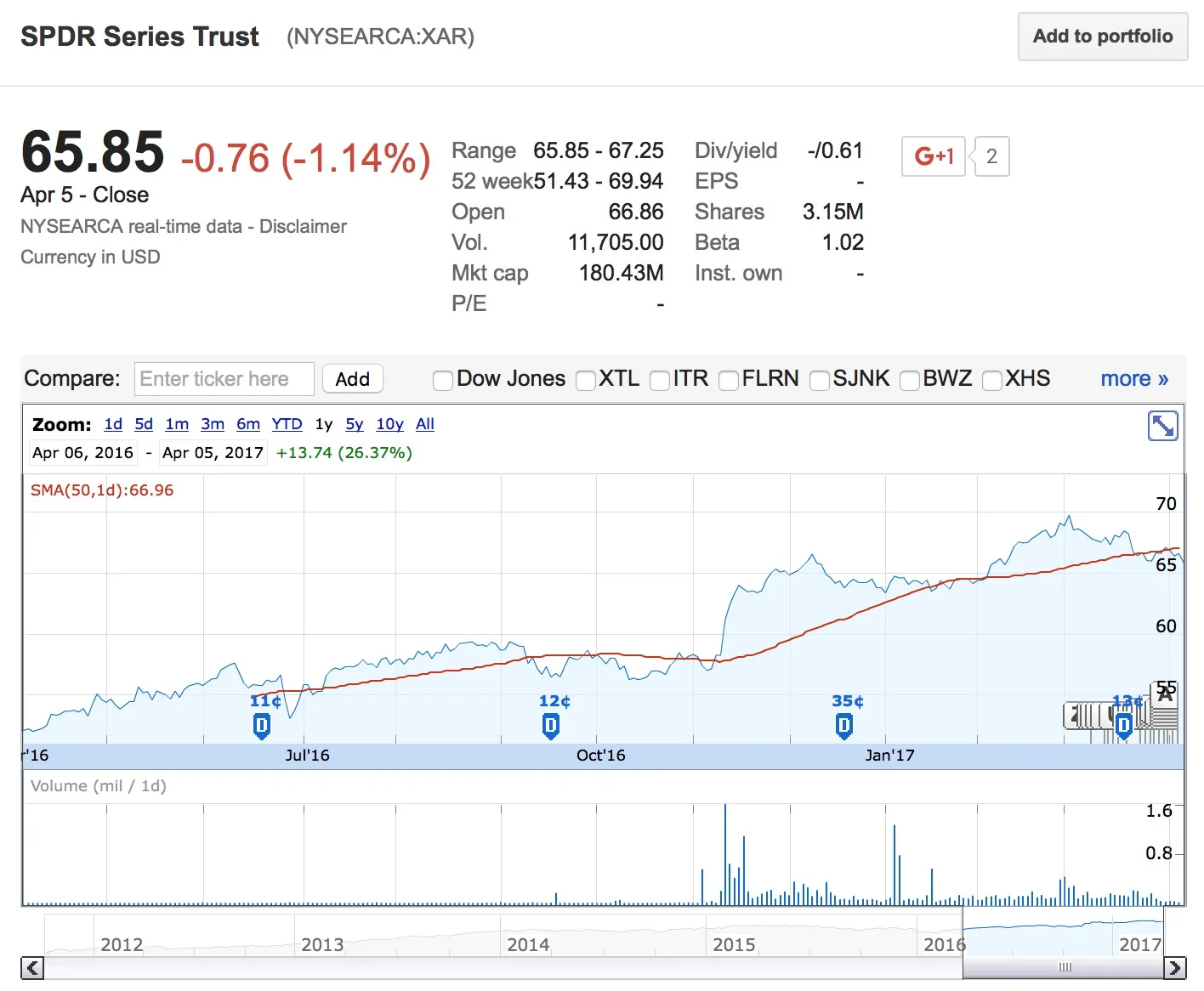Toggle the ITR comparison checkbox
Viewport: 1204px width, 991px height.
tap(659, 380)
